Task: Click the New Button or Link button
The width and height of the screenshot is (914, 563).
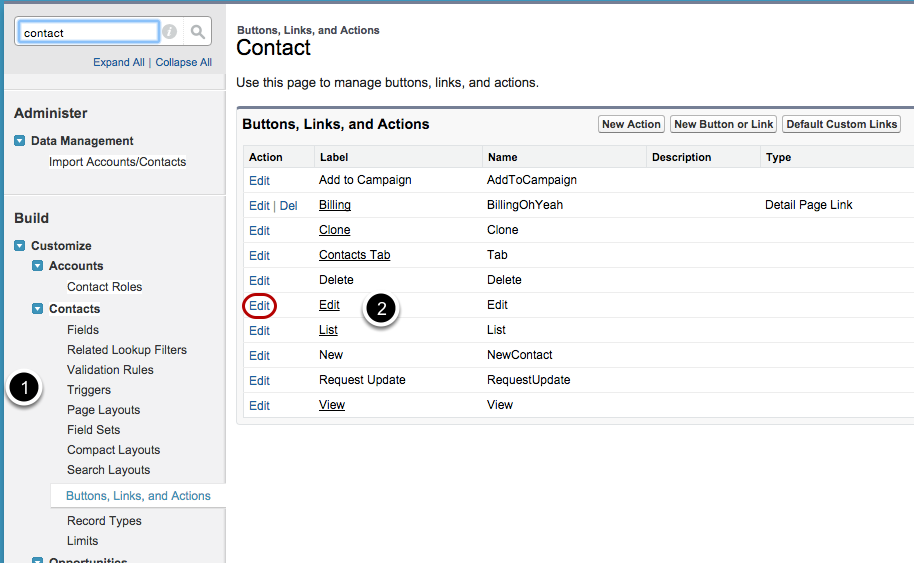Action: point(724,124)
